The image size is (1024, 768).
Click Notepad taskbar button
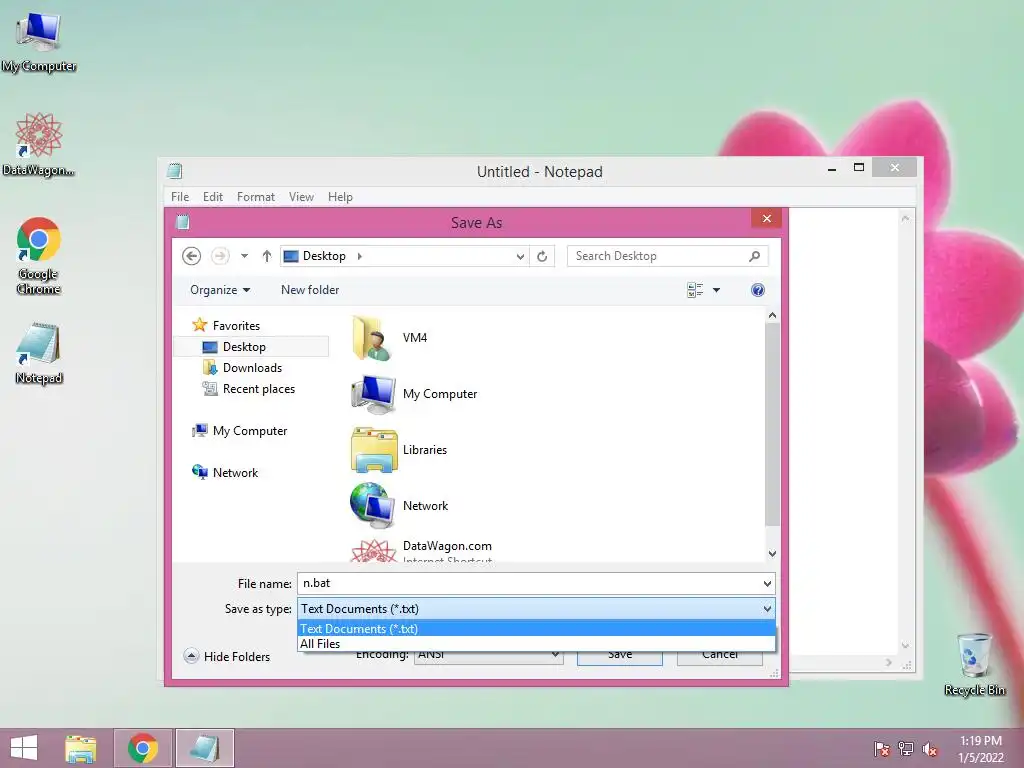(x=204, y=748)
